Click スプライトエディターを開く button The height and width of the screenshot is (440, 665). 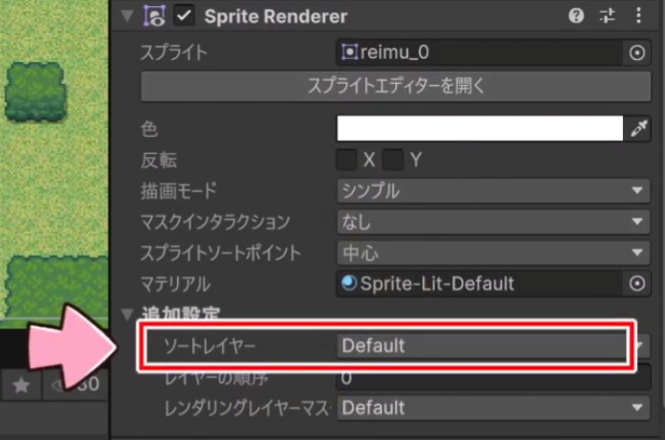coord(396,86)
